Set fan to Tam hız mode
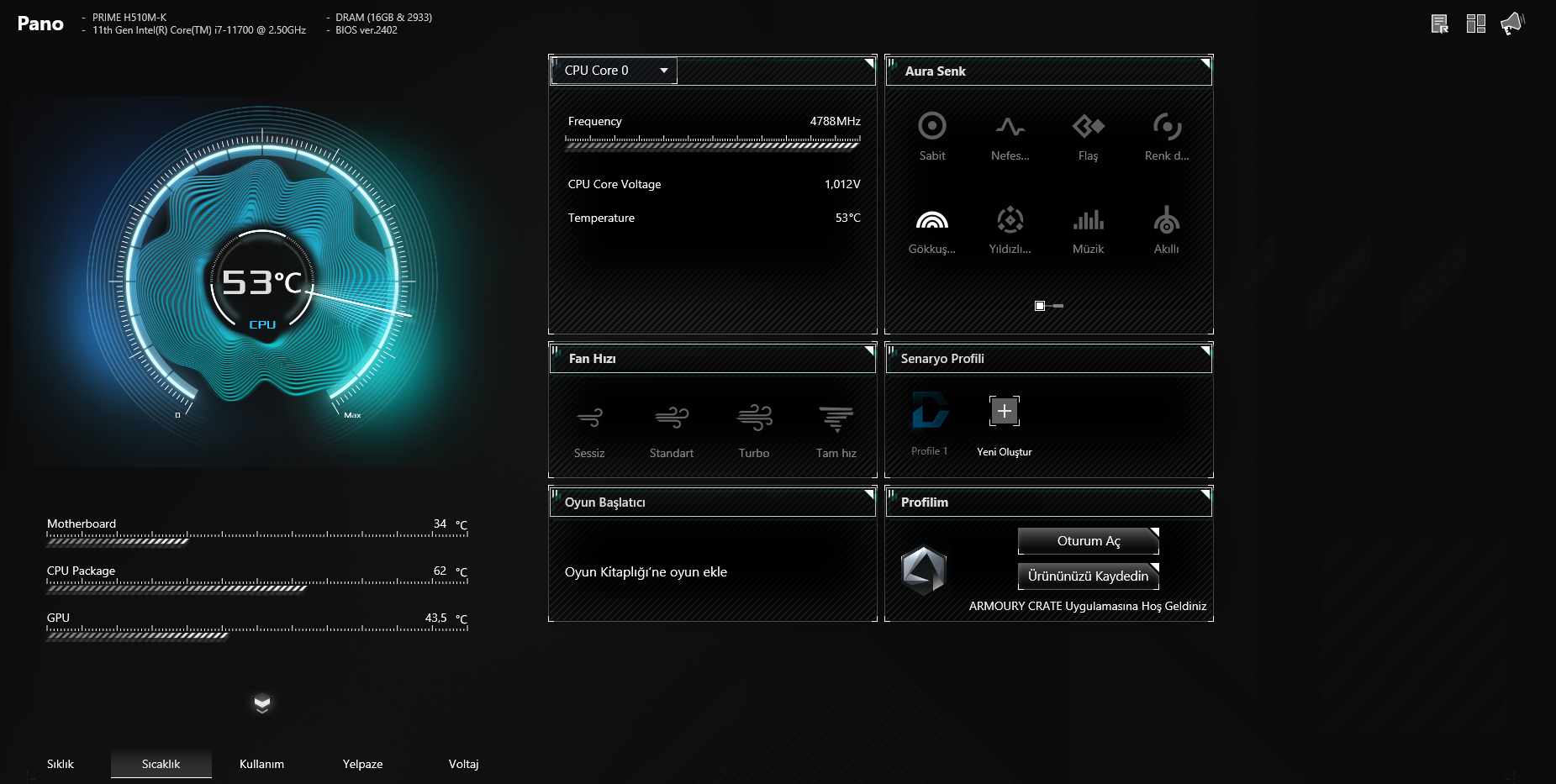Screen dimensions: 1556x784 point(836,428)
